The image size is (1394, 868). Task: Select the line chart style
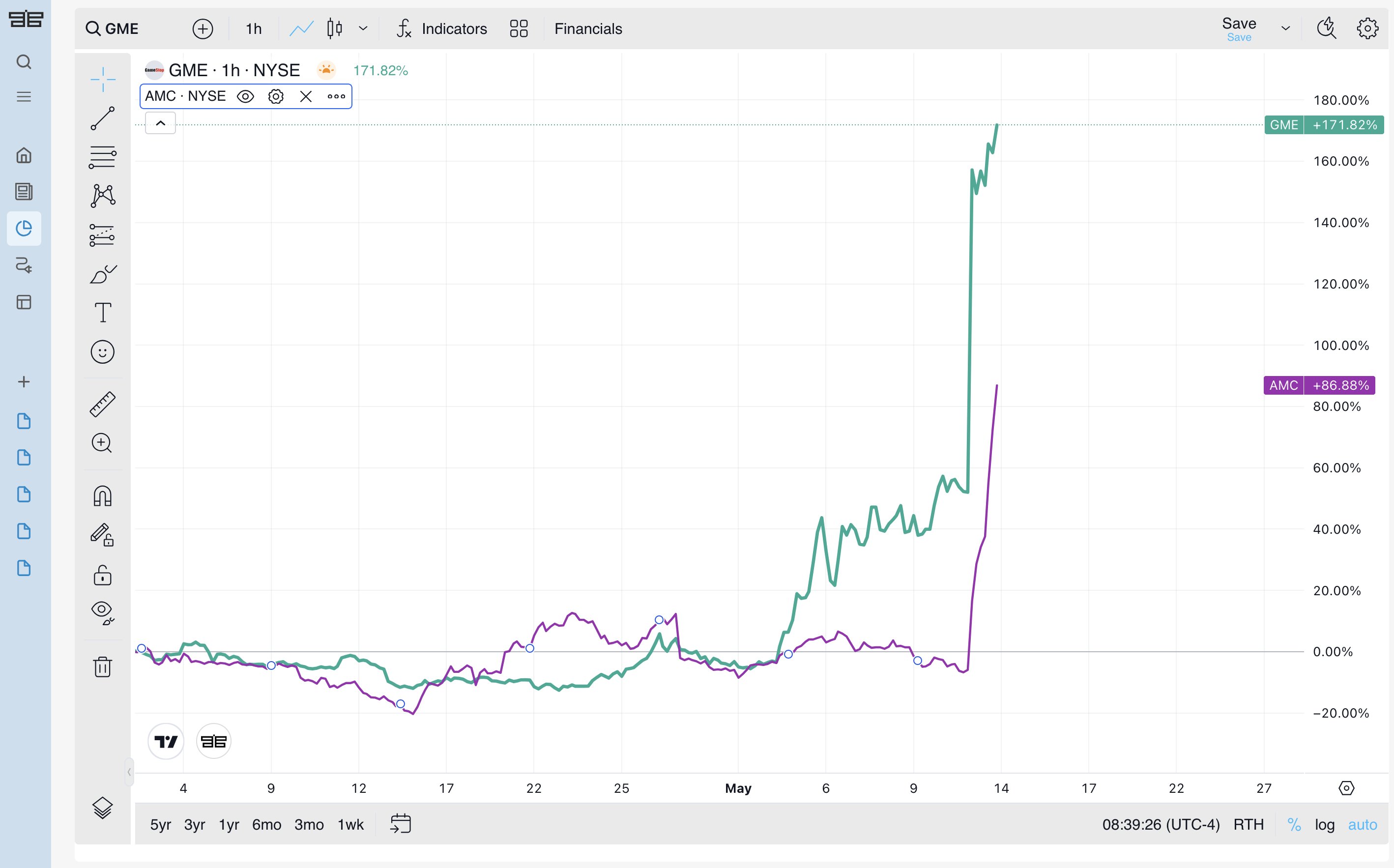coord(301,29)
